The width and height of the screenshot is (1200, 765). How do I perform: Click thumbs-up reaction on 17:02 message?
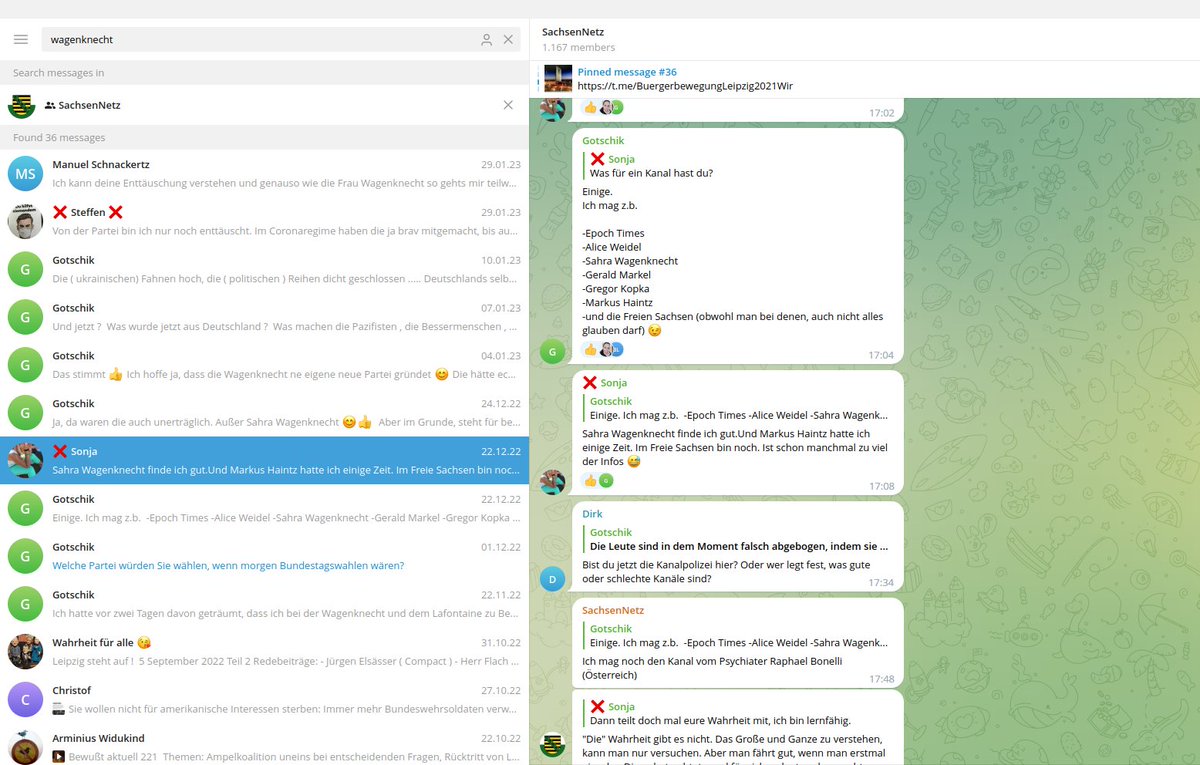(590, 107)
